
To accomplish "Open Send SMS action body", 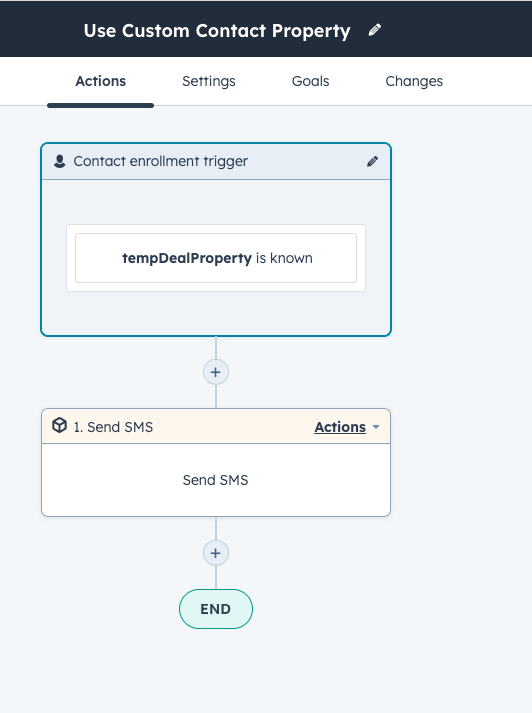I will pyautogui.click(x=216, y=480).
